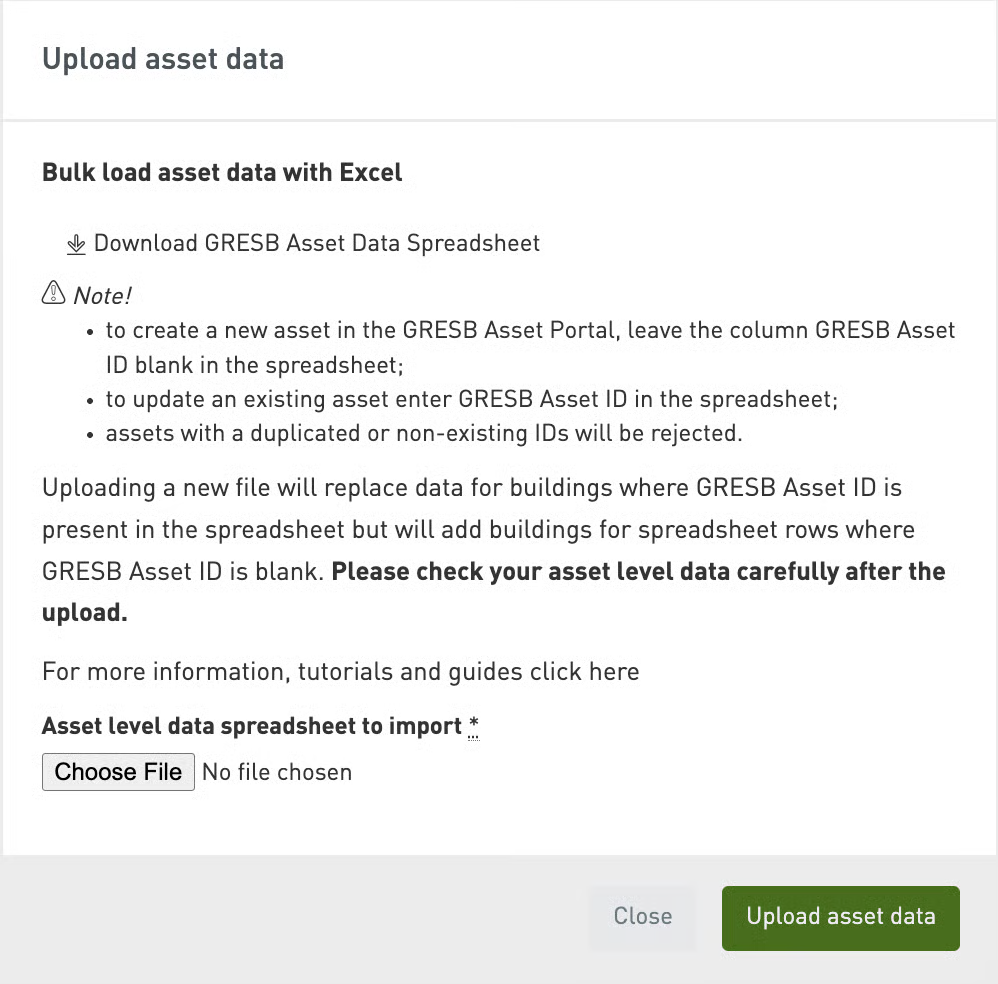Screen dimensions: 998x984
Task: Click the "No file chosen" text
Action: pyautogui.click(x=277, y=772)
